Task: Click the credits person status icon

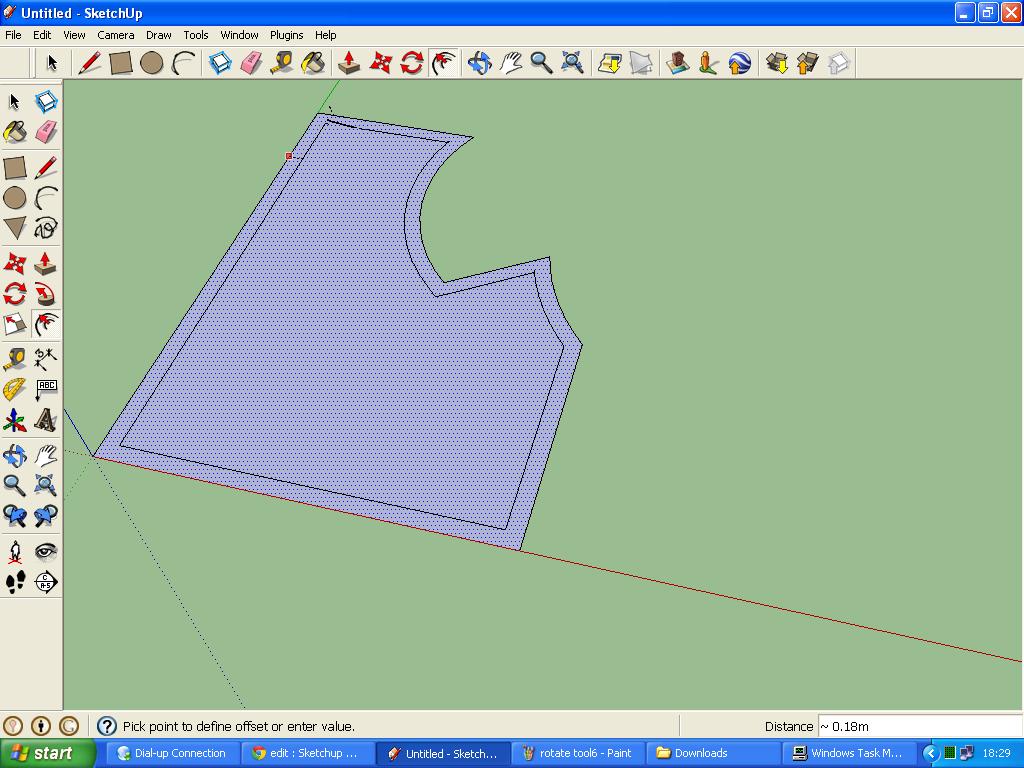Action: pos(40,726)
